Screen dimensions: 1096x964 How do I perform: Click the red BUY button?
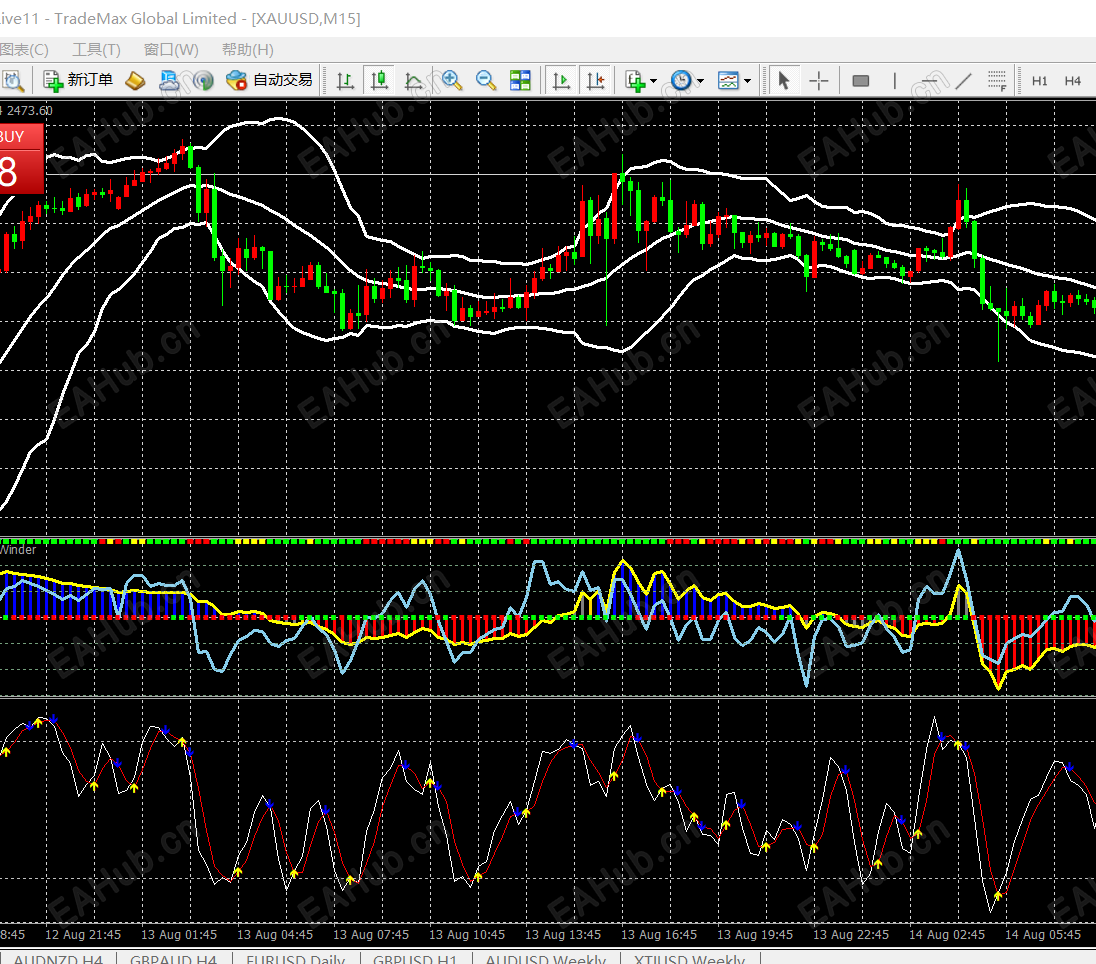tap(21, 159)
